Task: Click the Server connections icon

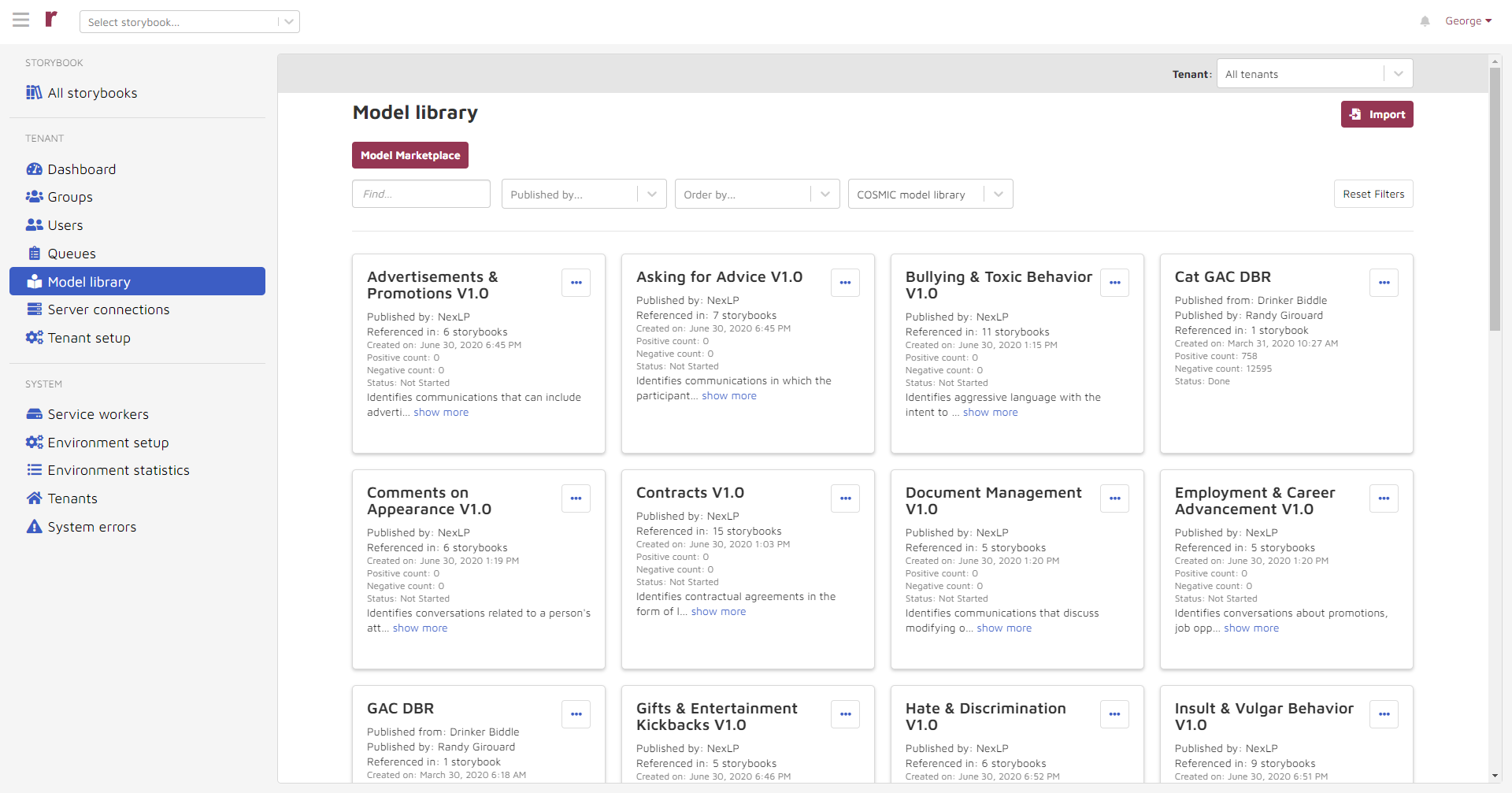Action: pyautogui.click(x=34, y=309)
